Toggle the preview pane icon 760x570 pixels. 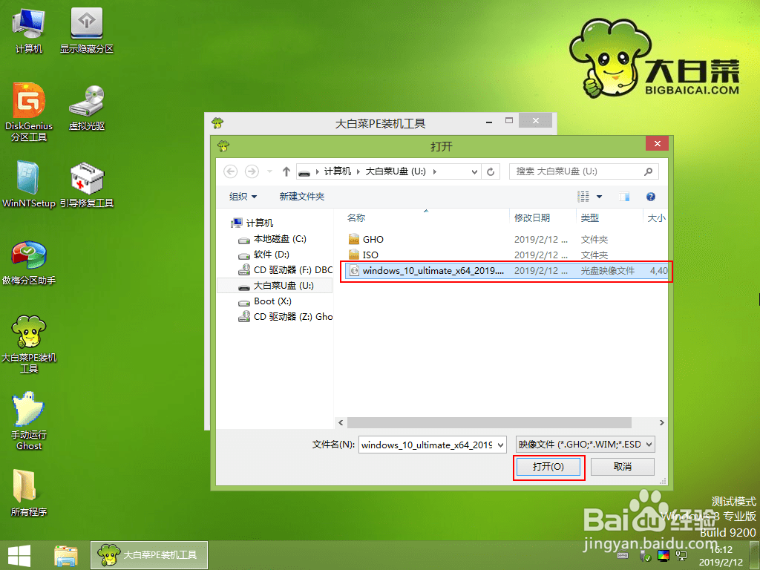pos(624,196)
